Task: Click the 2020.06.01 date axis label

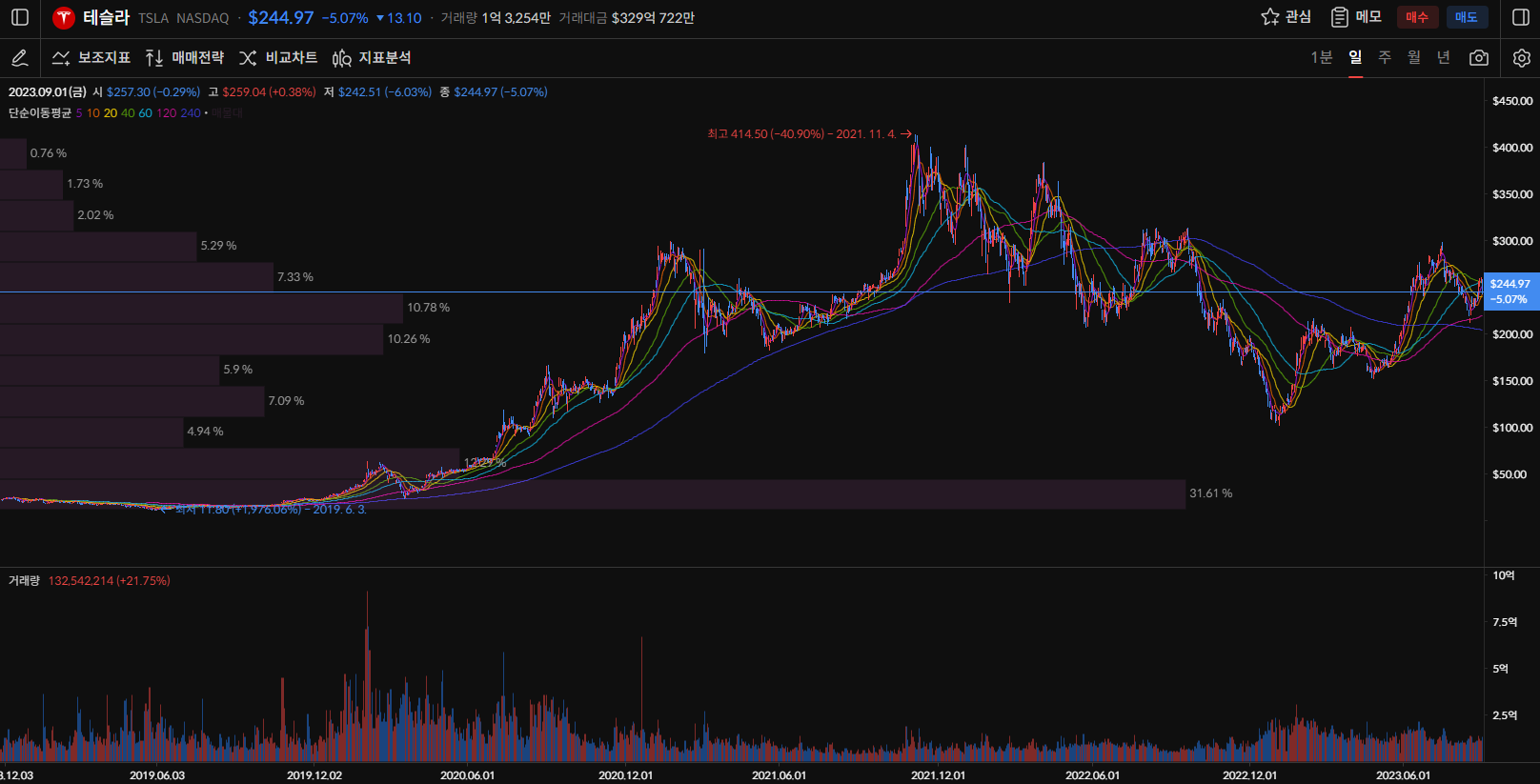Action: [467, 775]
